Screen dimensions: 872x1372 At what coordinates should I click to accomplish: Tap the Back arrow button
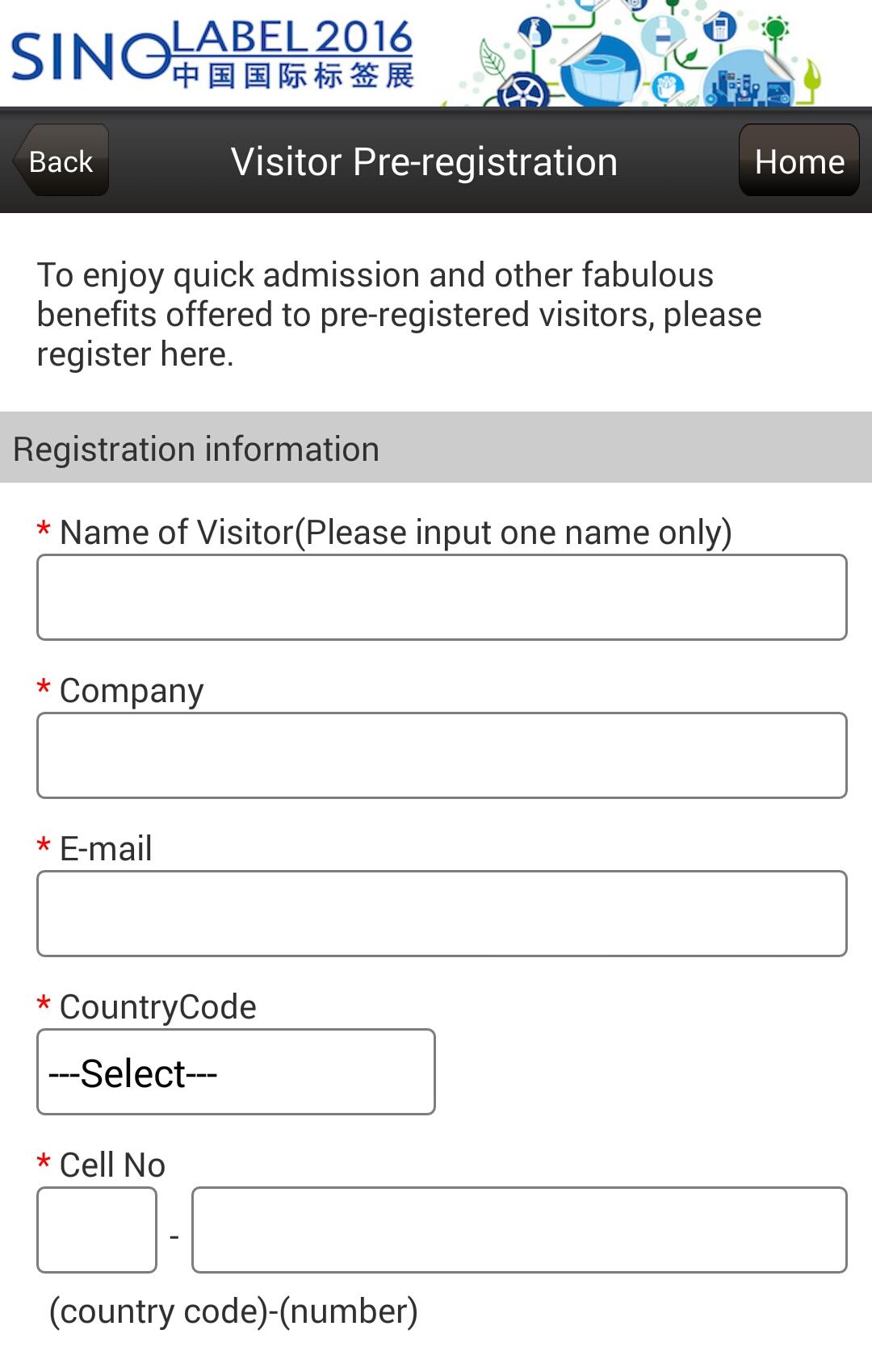click(x=61, y=161)
